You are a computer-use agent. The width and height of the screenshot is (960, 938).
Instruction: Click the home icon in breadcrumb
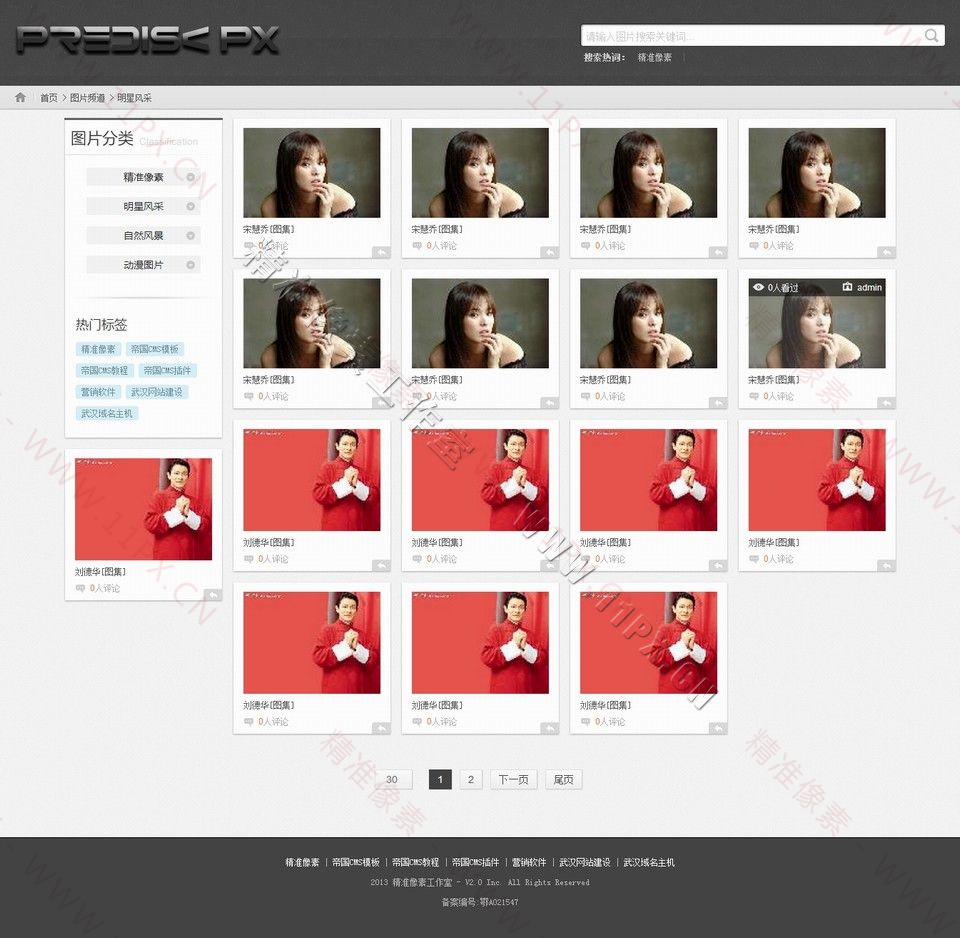20,97
